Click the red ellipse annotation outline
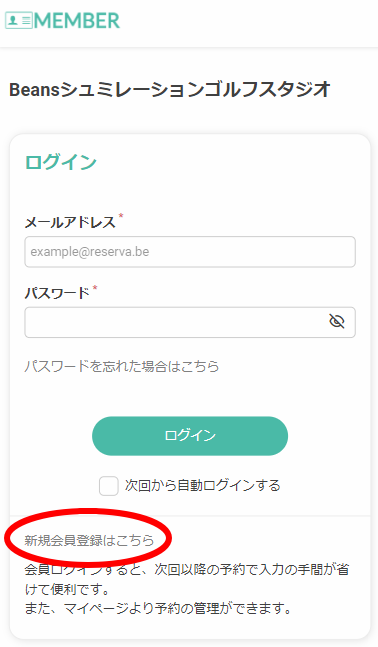Screen dimensions: 378x647 (x=88, y=538)
